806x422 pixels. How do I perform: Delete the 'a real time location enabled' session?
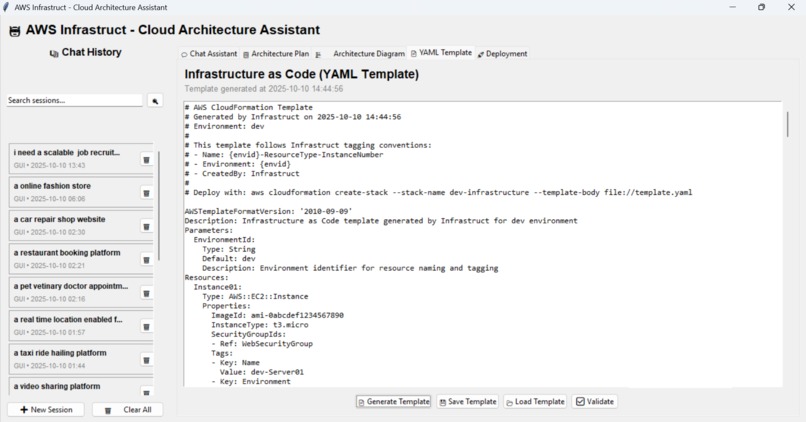point(146,327)
